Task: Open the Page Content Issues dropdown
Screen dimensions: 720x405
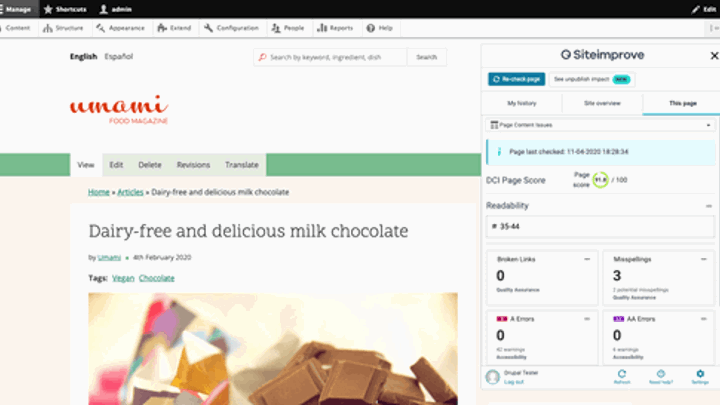Action: click(601, 125)
